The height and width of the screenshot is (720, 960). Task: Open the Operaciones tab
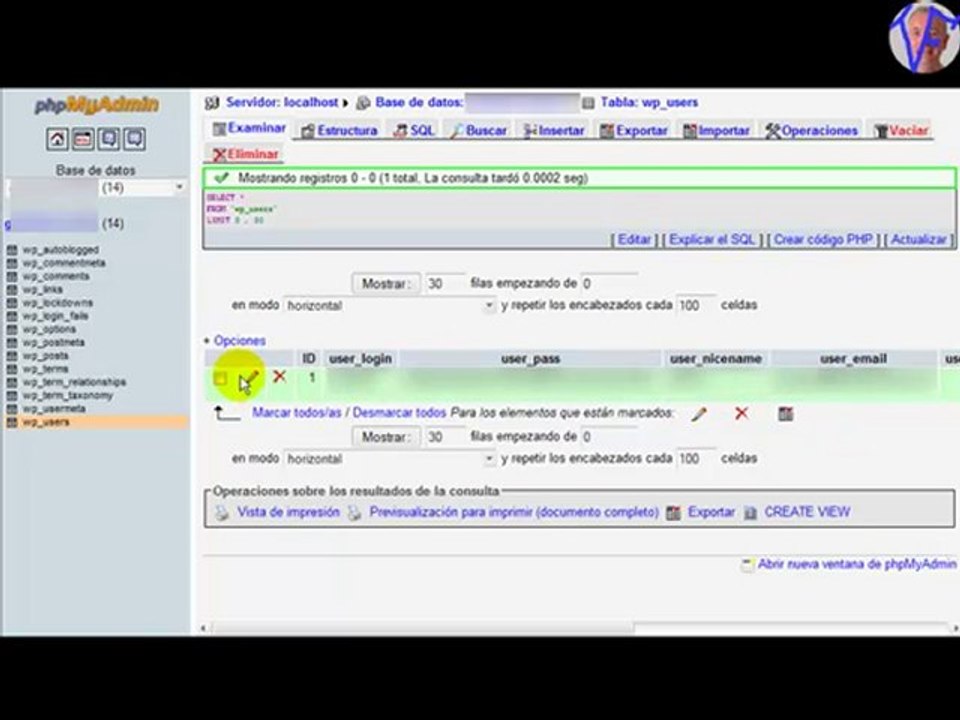click(812, 130)
